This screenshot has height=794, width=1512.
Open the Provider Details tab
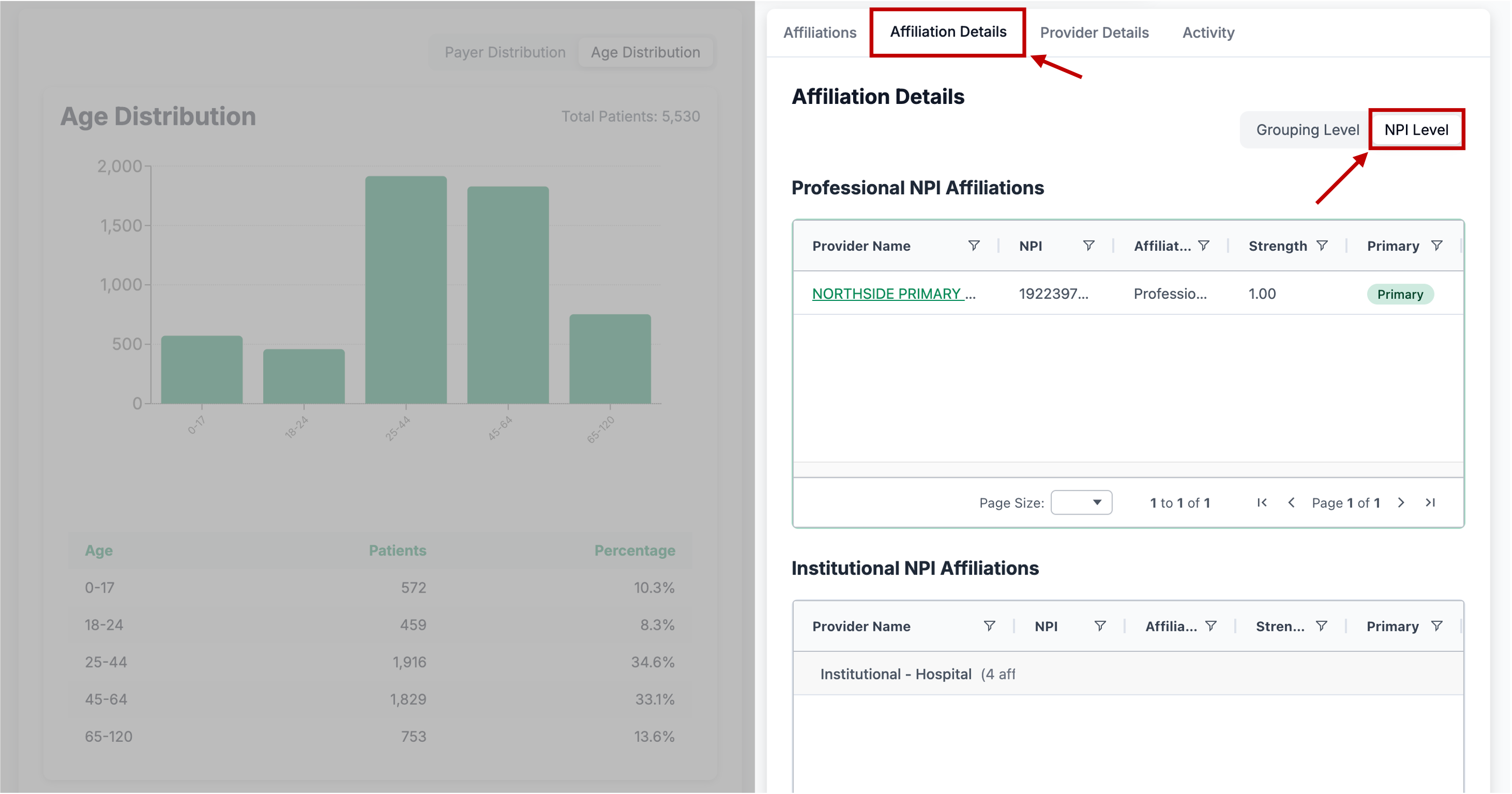pyautogui.click(x=1094, y=32)
